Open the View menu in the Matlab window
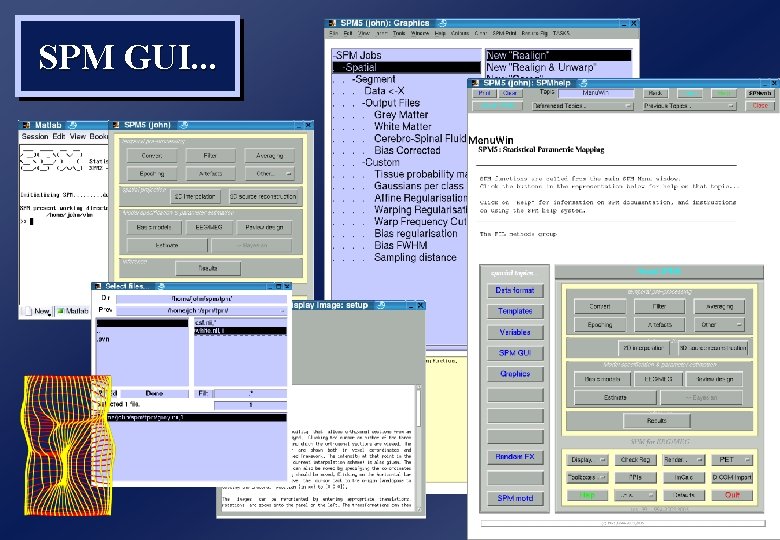Viewport: 780px width, 540px height. [x=78, y=136]
